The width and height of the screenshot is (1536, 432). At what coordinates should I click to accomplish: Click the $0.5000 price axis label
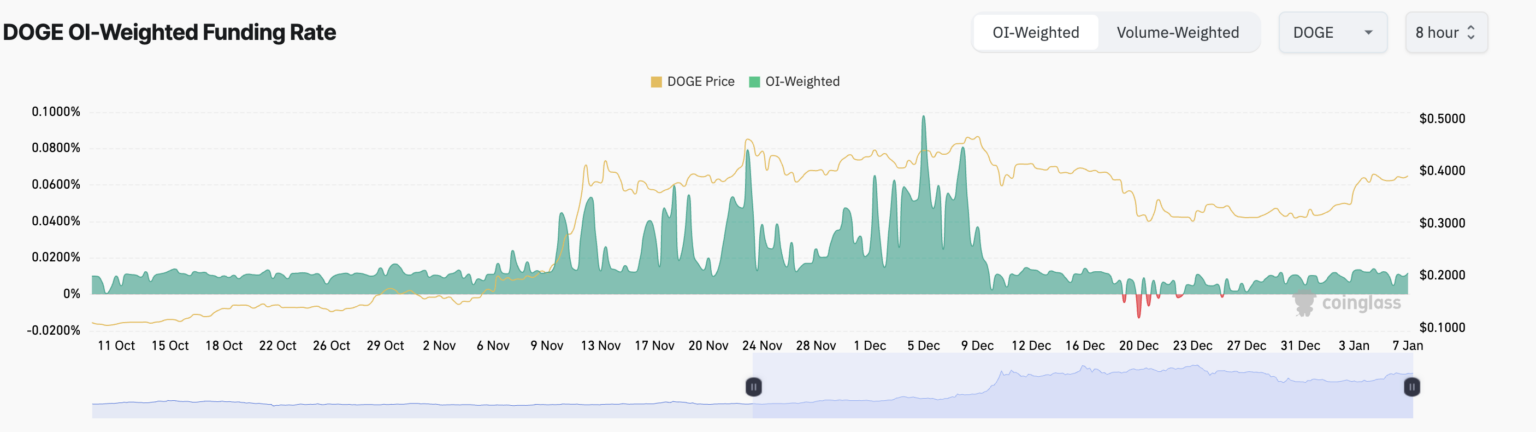pos(1441,119)
